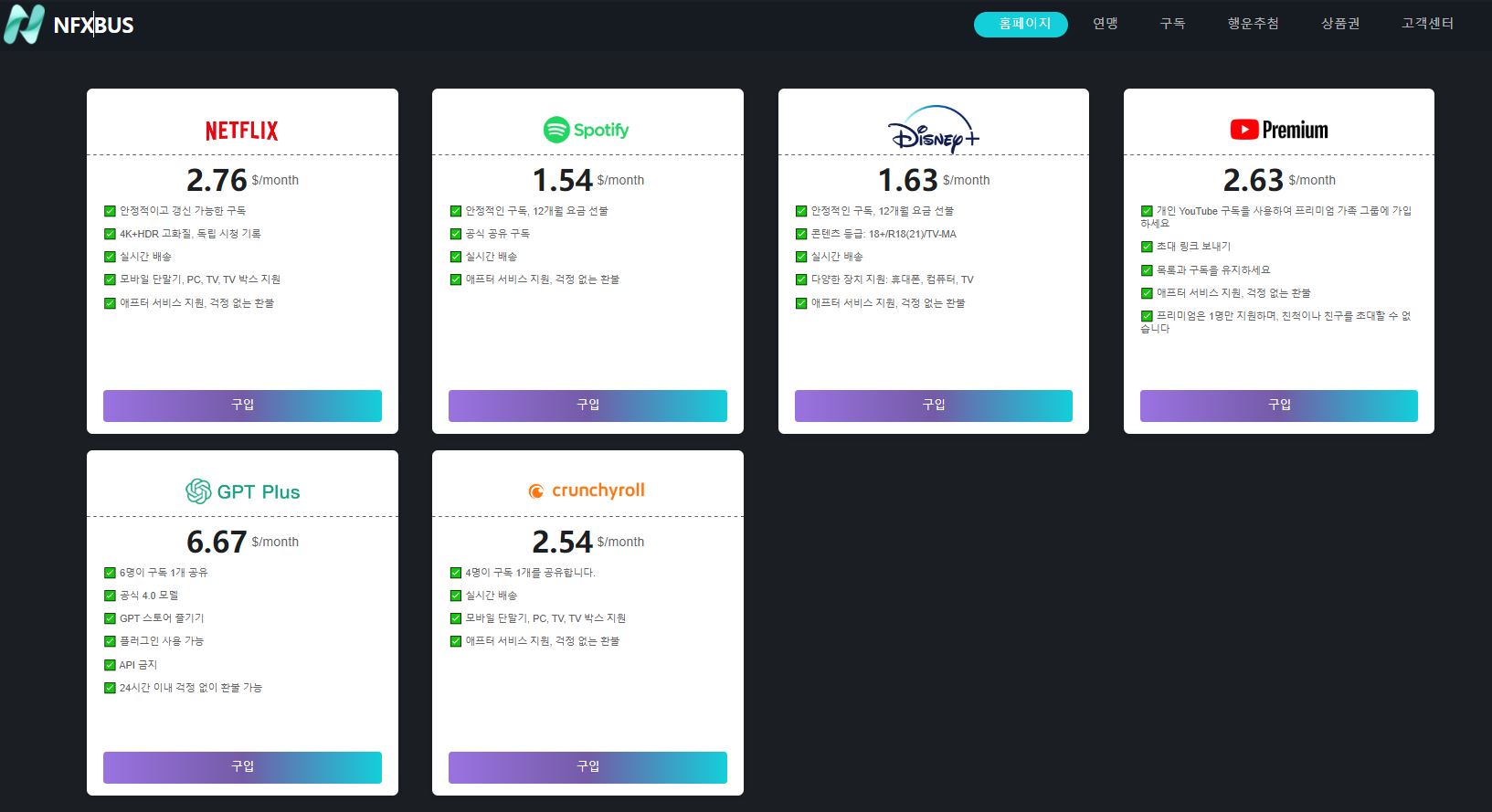Image resolution: width=1492 pixels, height=812 pixels.
Task: Click Disney+ 콘텐츠 등급 check mark
Action: coord(801,234)
